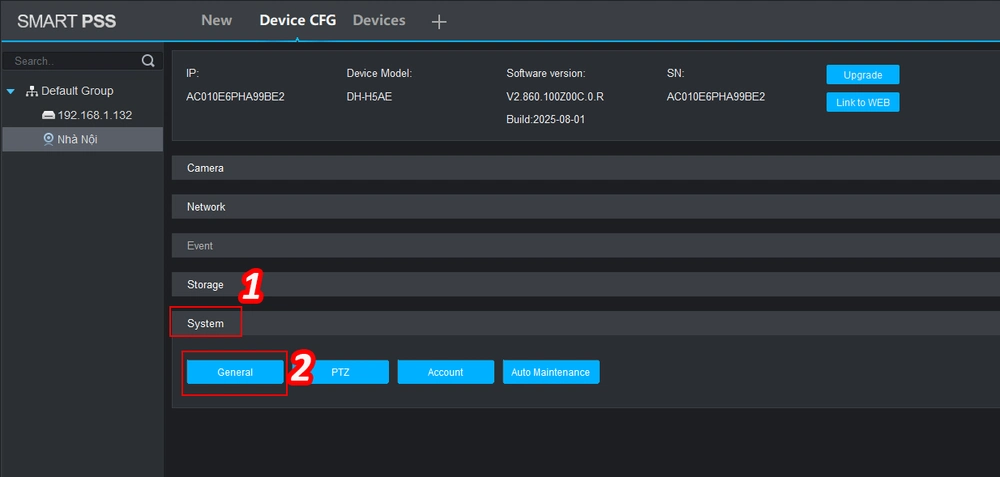Collapse the System settings section
Screen dimensions: 1000x477
coord(205,324)
